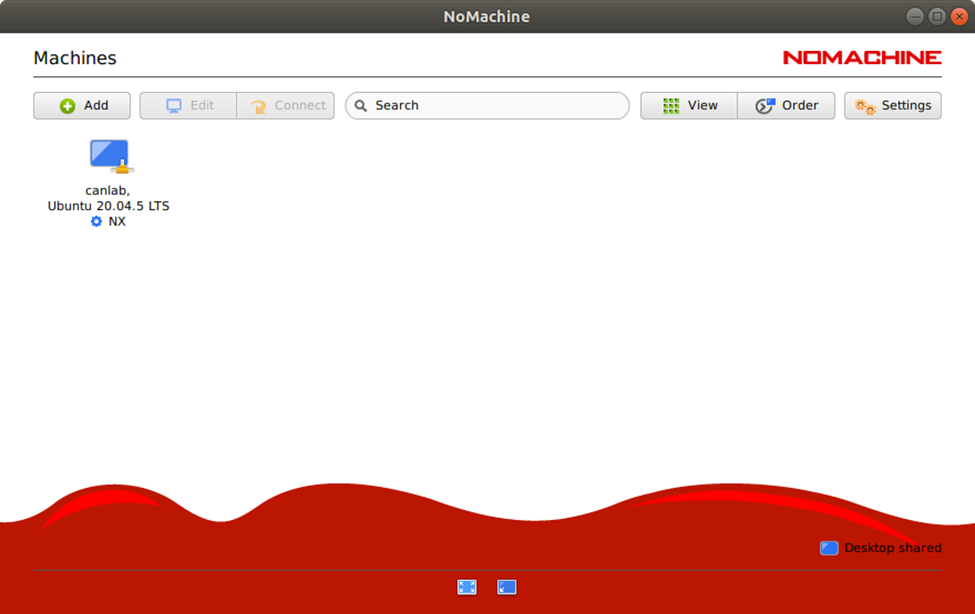Viewport: 975px width, 614px height.
Task: Select the canlab machine monitor icon
Action: point(111,156)
